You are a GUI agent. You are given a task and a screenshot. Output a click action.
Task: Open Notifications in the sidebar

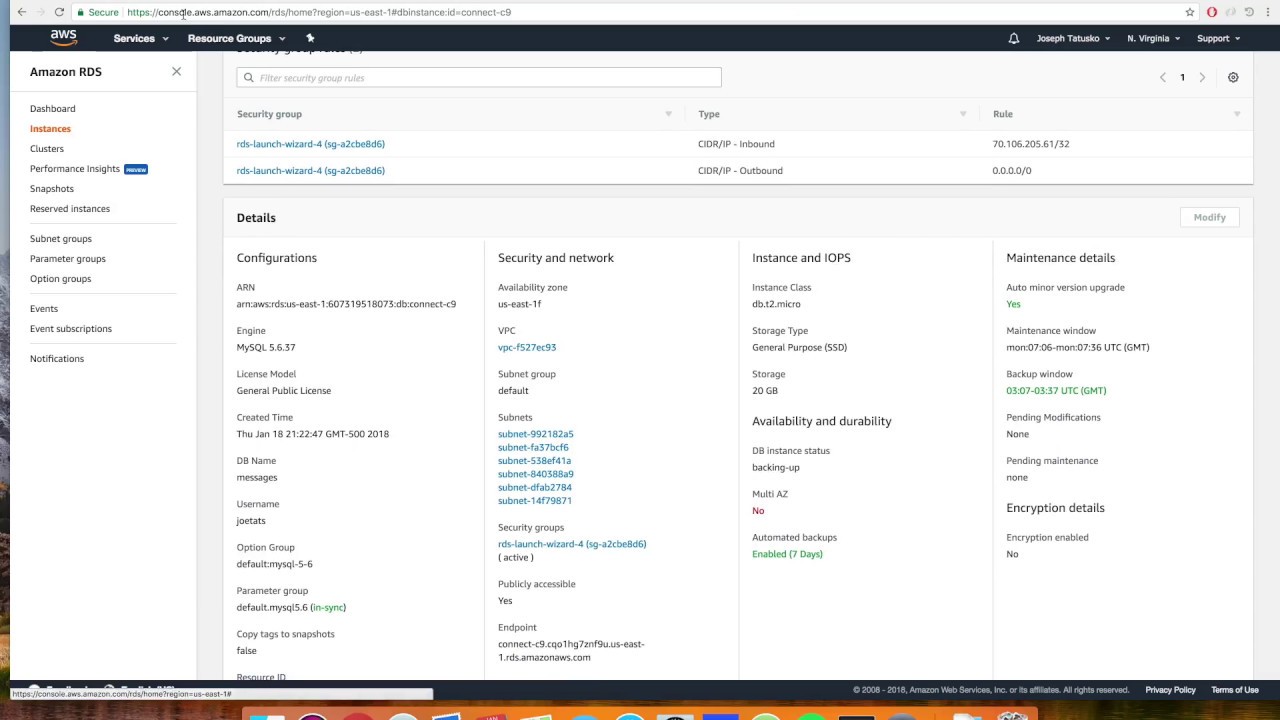pyautogui.click(x=57, y=358)
